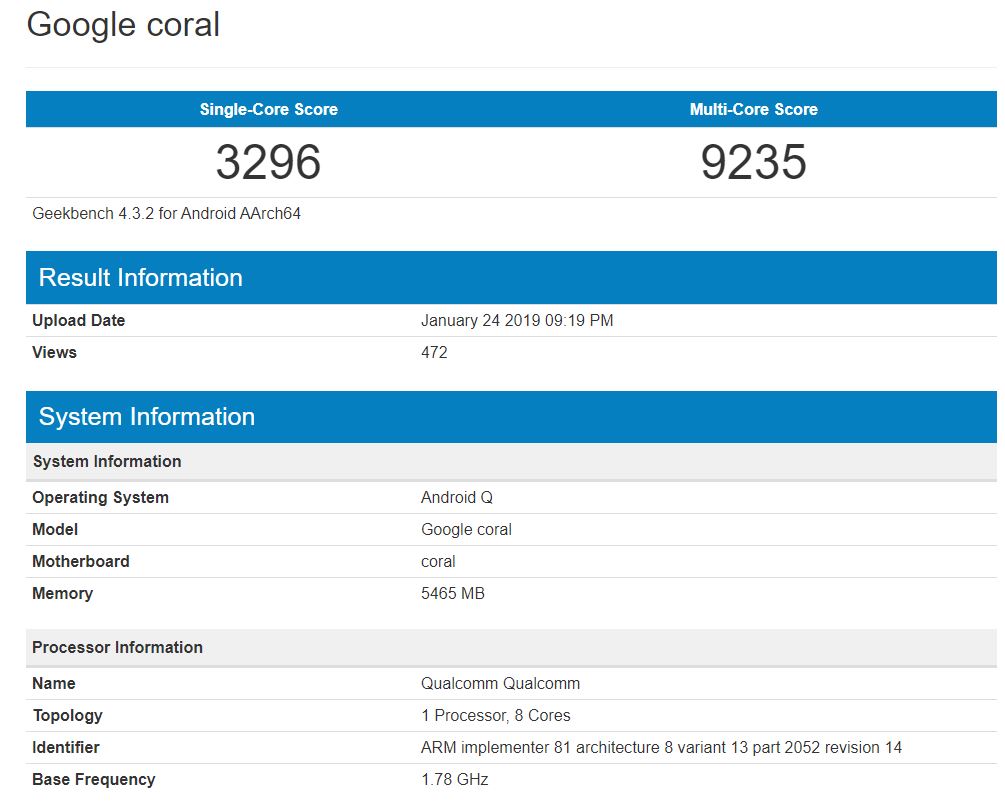Click the Views label

point(54,352)
